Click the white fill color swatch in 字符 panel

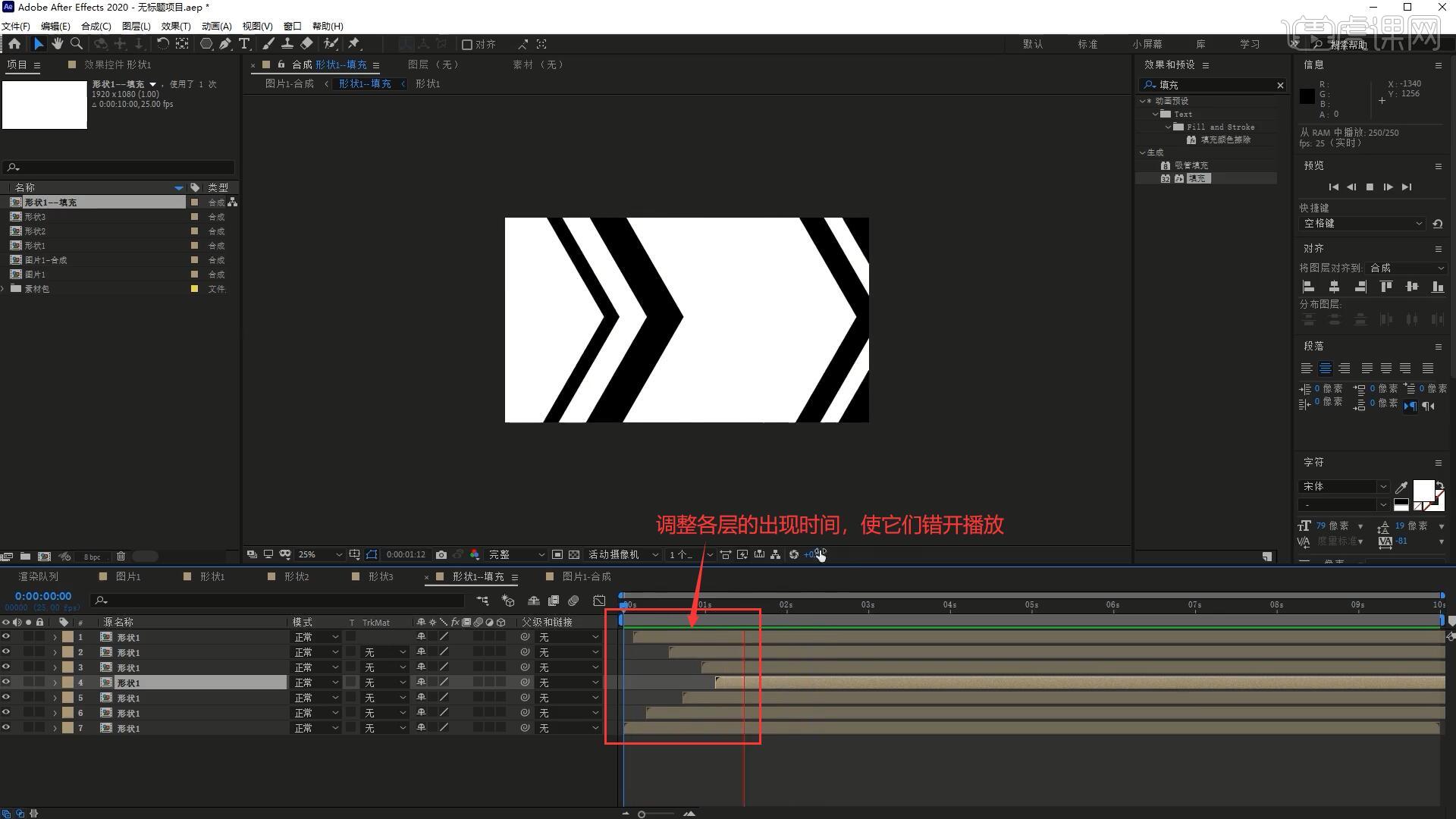1423,490
